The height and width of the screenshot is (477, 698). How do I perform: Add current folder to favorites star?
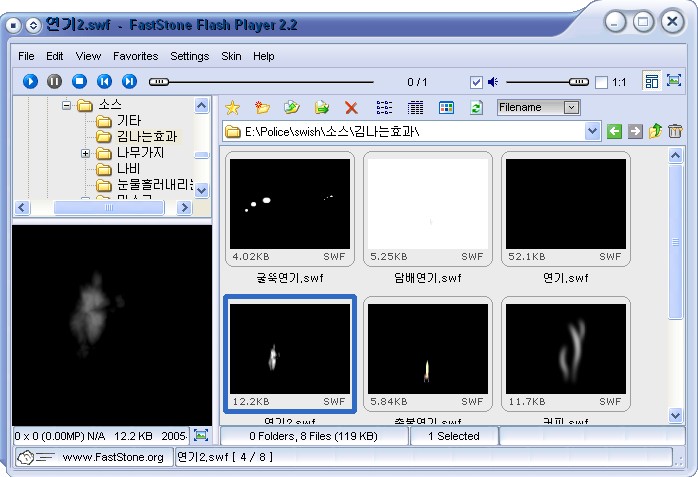232,108
